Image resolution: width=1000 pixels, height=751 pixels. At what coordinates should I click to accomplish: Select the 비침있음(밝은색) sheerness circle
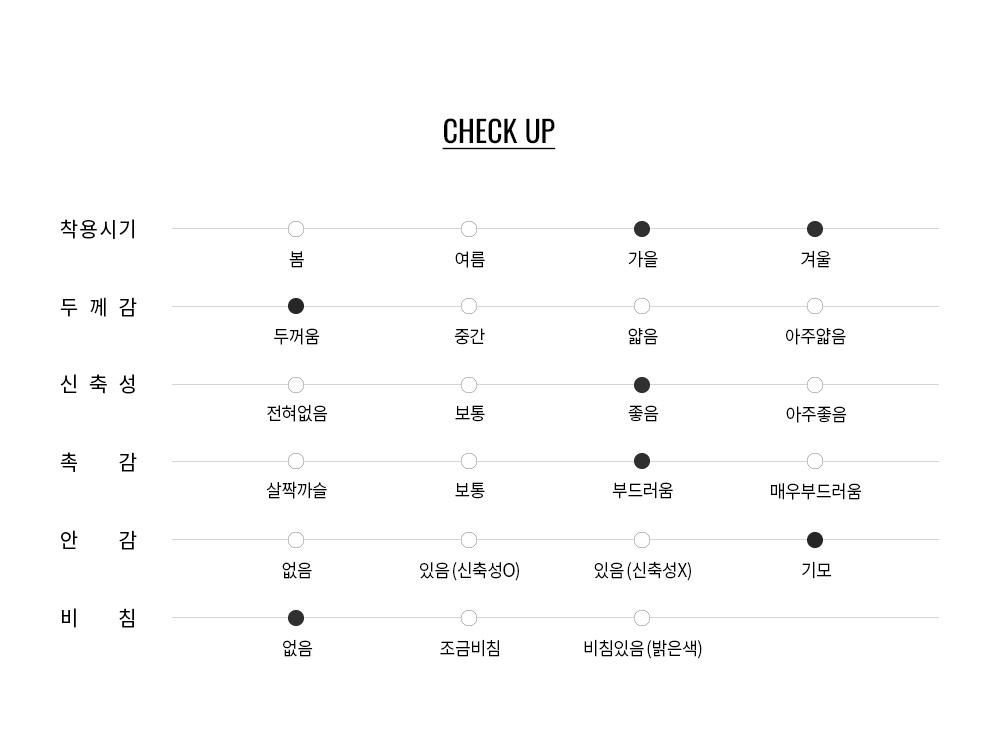[642, 618]
